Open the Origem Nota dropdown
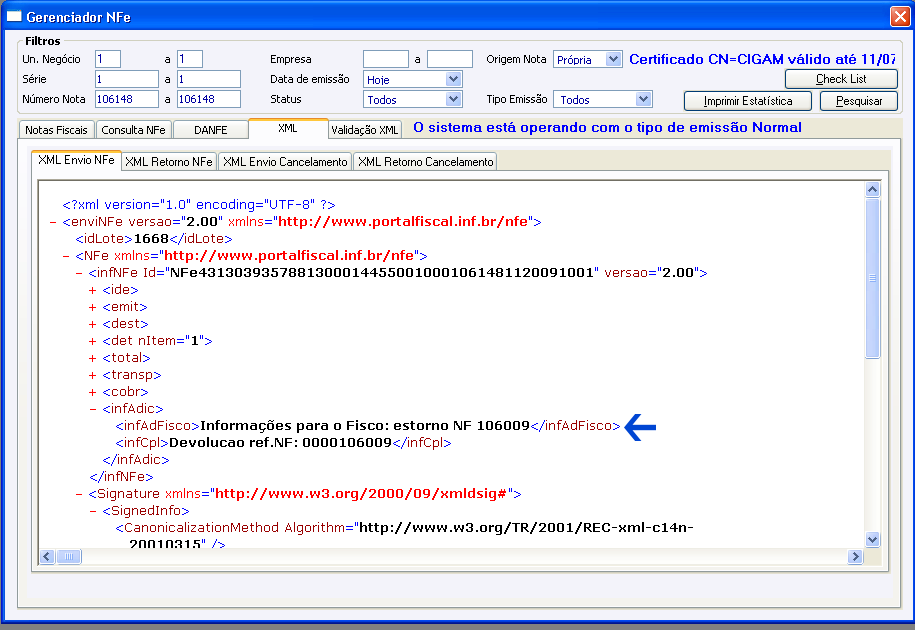This screenshot has width=915, height=630. point(613,60)
